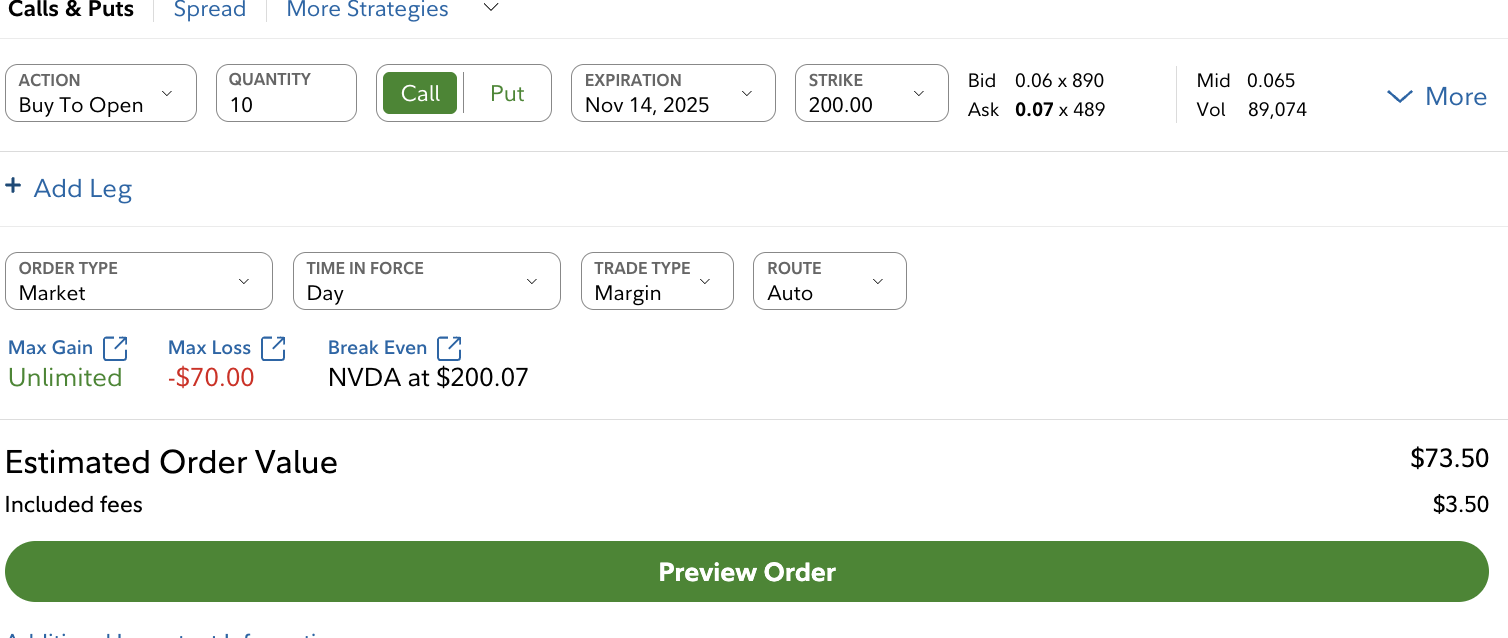Open Break Even external link icon
The width and height of the screenshot is (1508, 638).
click(x=450, y=348)
